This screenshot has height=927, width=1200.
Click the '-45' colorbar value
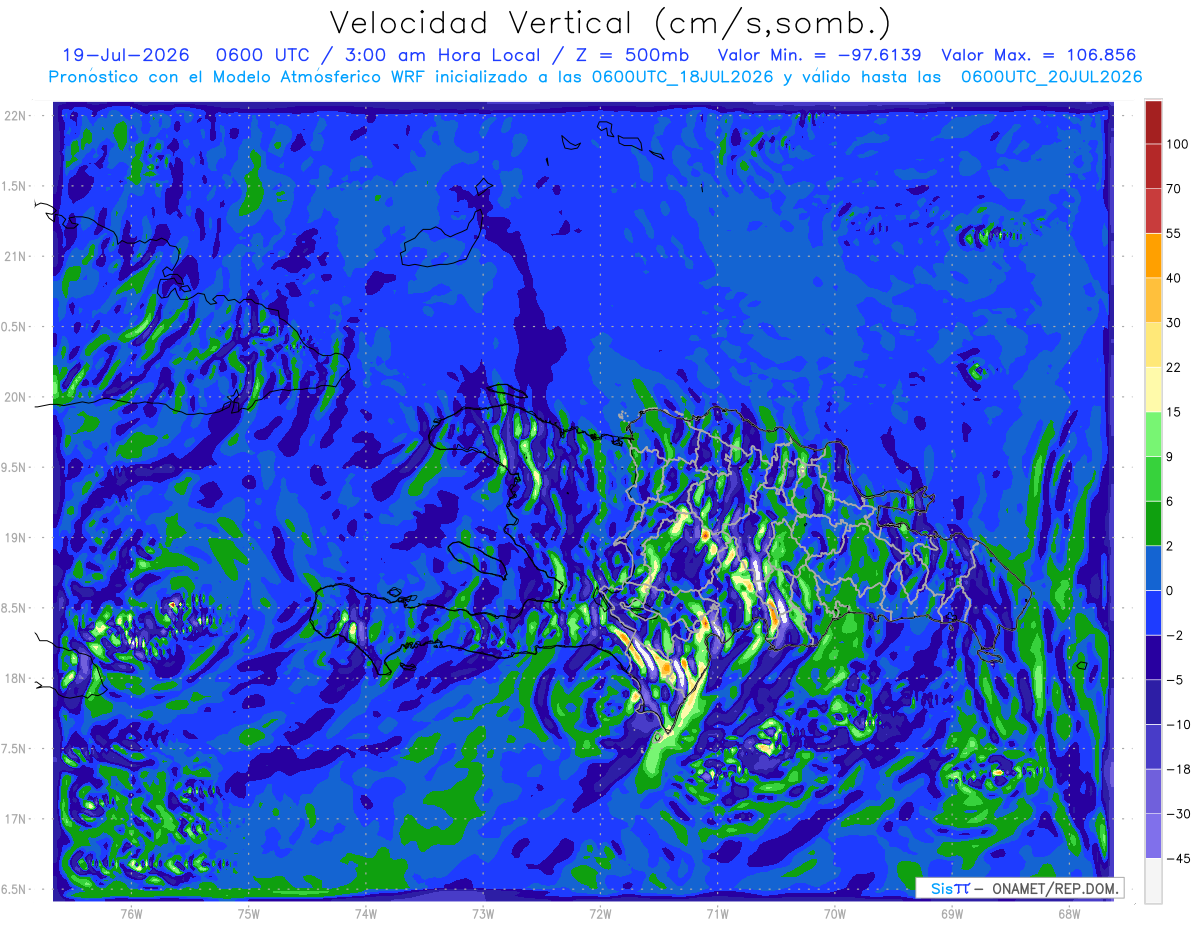1177,859
